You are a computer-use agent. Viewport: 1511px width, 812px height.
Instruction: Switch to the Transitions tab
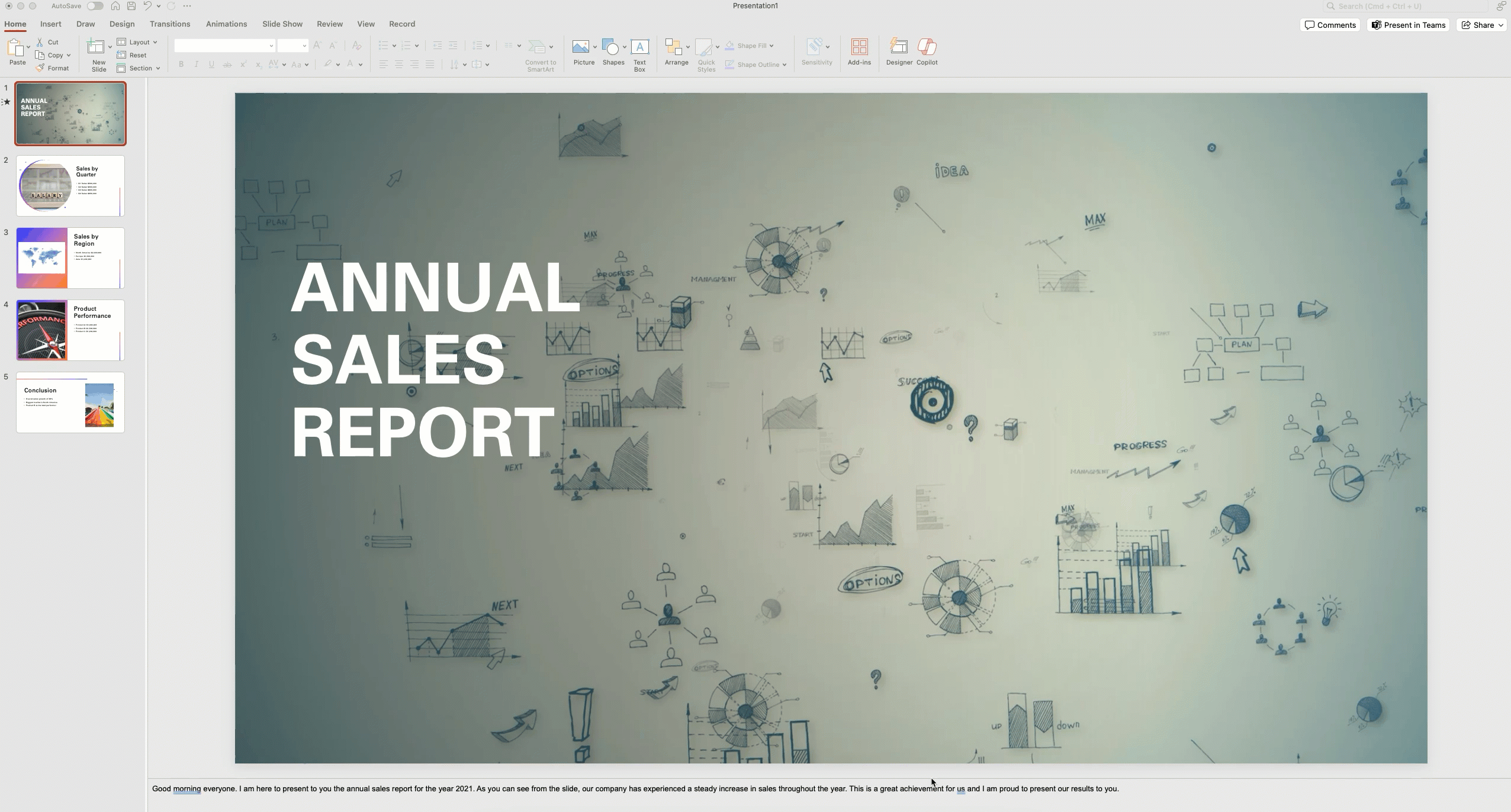pos(170,24)
